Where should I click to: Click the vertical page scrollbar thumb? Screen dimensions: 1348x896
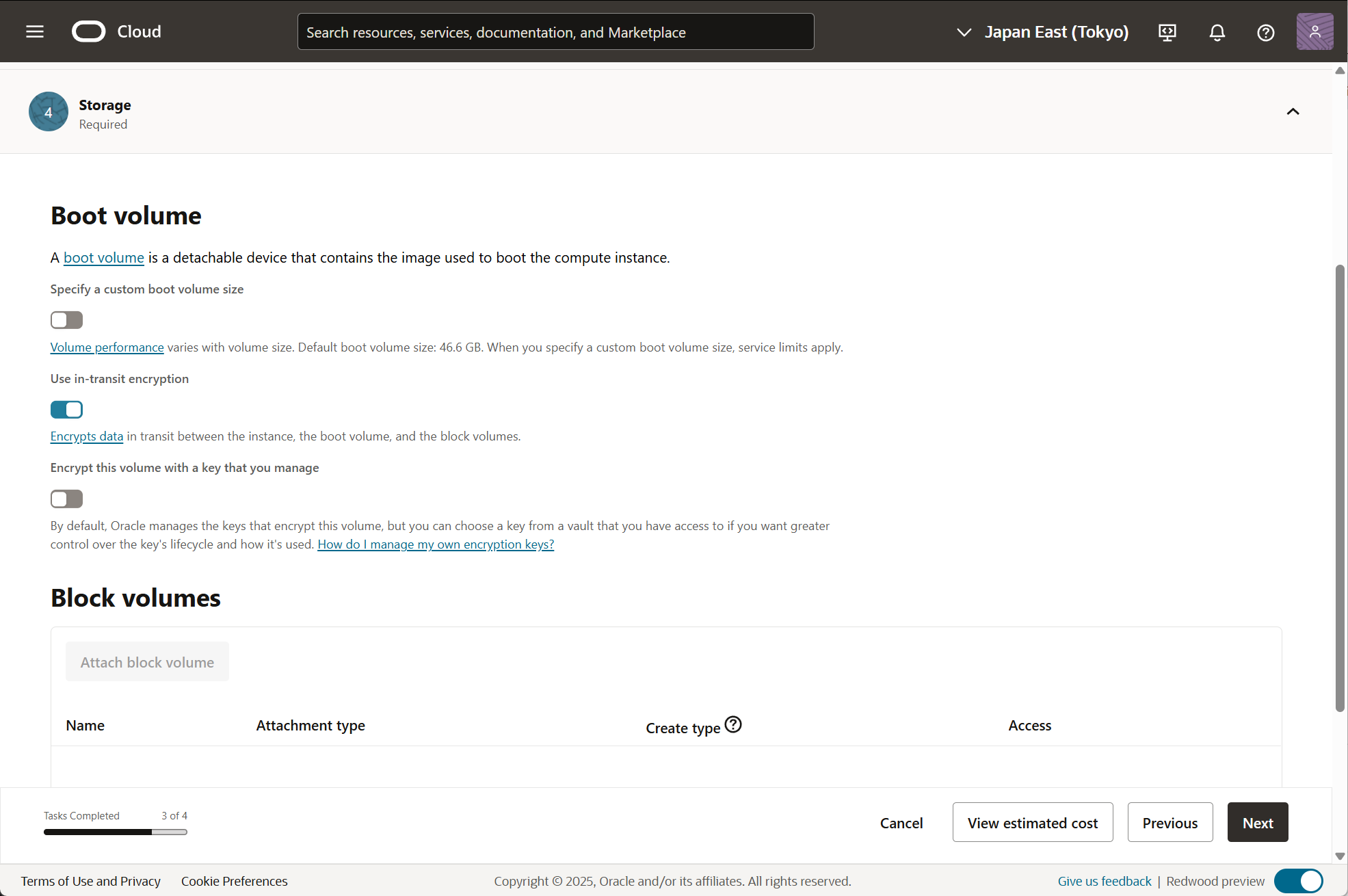(1340, 488)
